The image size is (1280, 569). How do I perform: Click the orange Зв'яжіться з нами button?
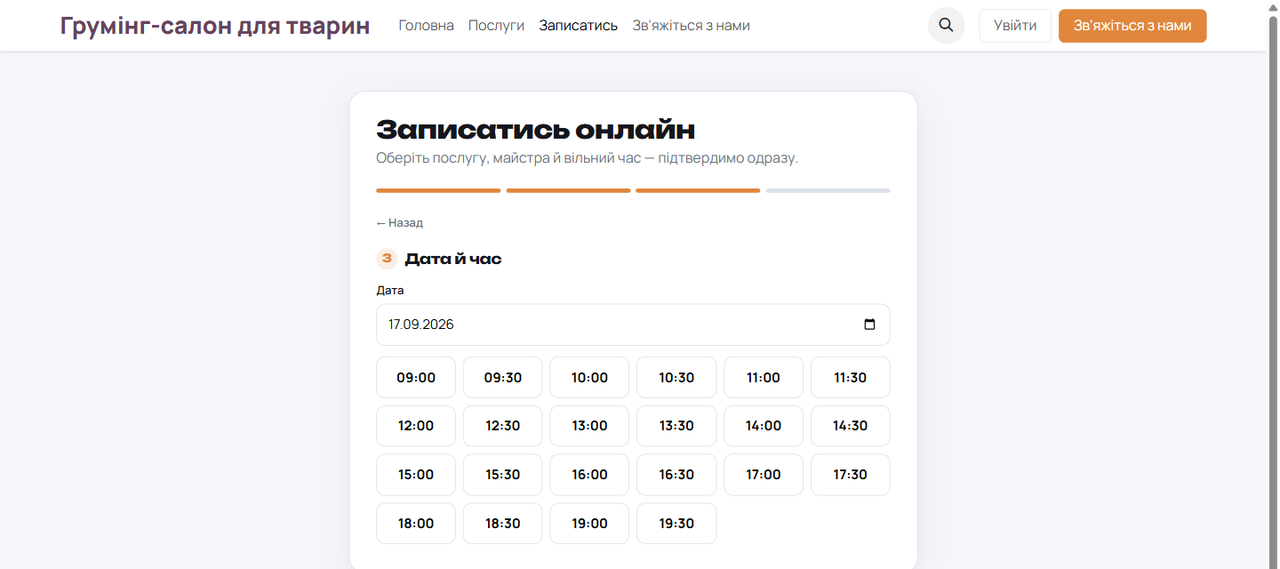pos(1132,26)
